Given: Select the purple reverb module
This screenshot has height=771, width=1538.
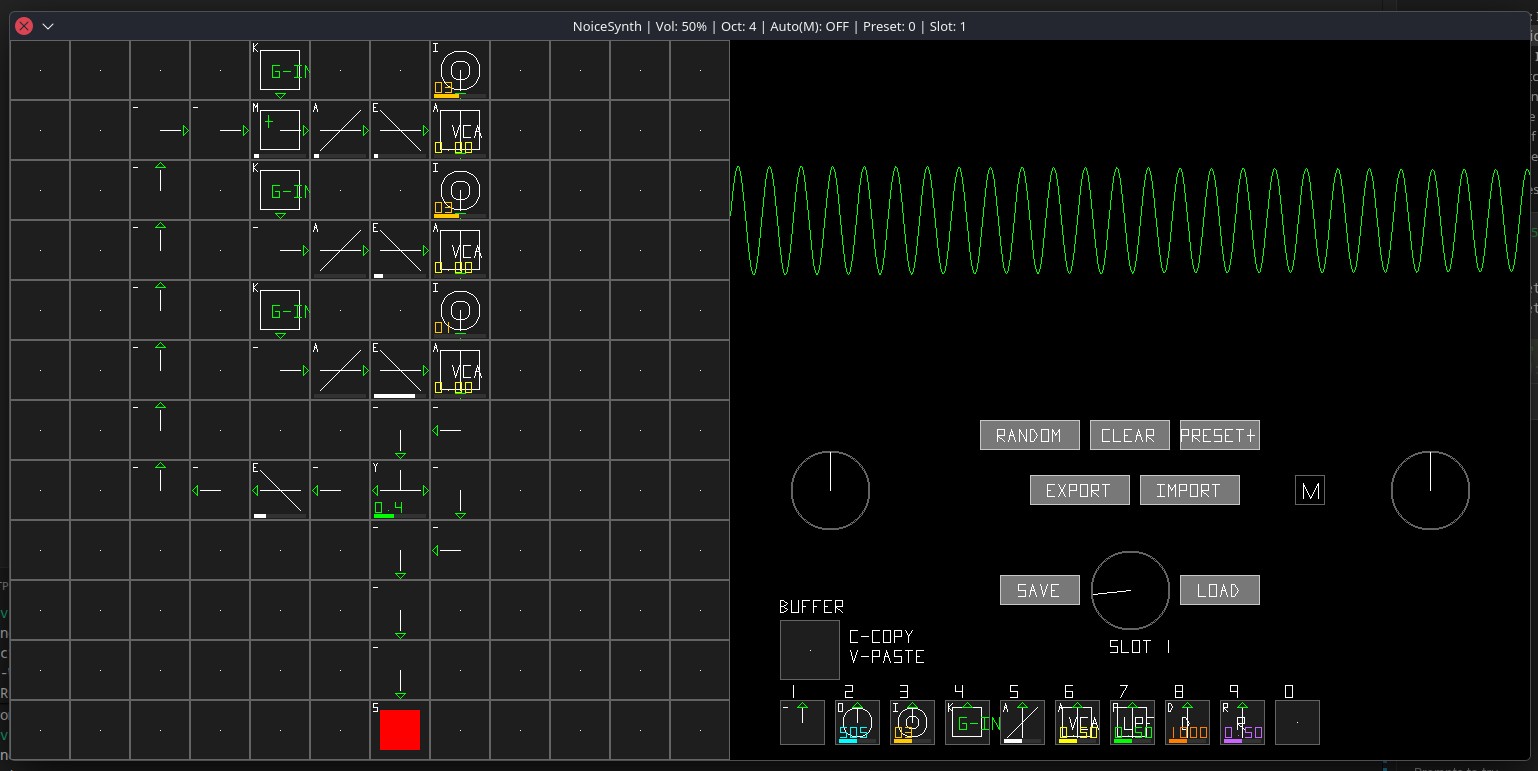Looking at the screenshot, I should pyautogui.click(x=1242, y=722).
